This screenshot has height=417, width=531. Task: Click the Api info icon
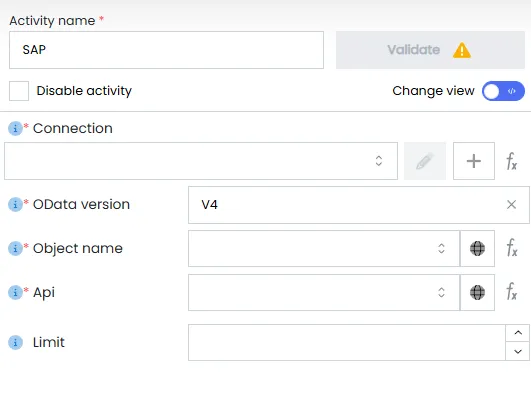coord(15,292)
